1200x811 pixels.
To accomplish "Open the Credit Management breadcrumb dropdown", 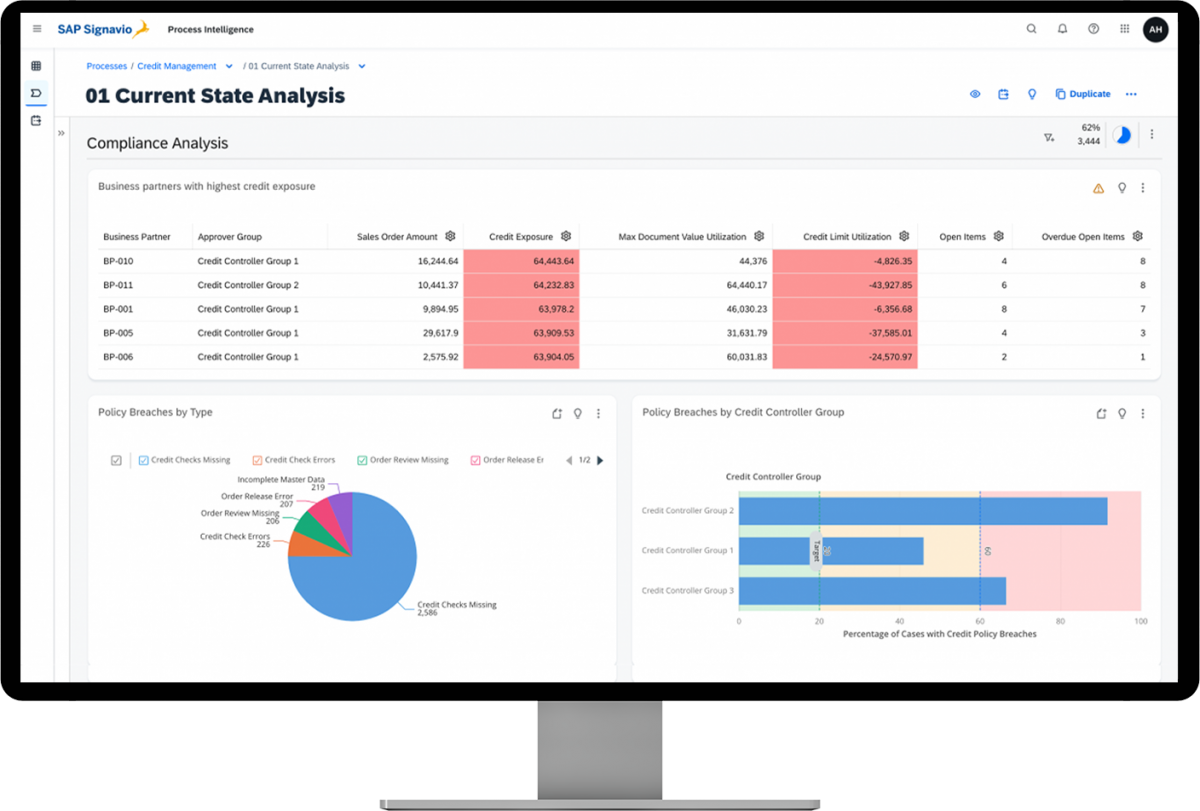I will tap(229, 65).
